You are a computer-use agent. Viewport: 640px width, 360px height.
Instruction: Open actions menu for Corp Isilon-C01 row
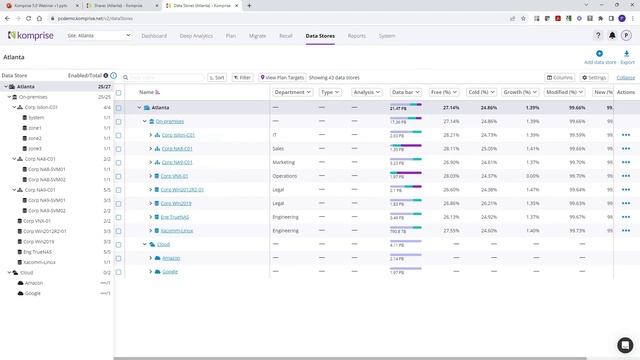click(626, 135)
